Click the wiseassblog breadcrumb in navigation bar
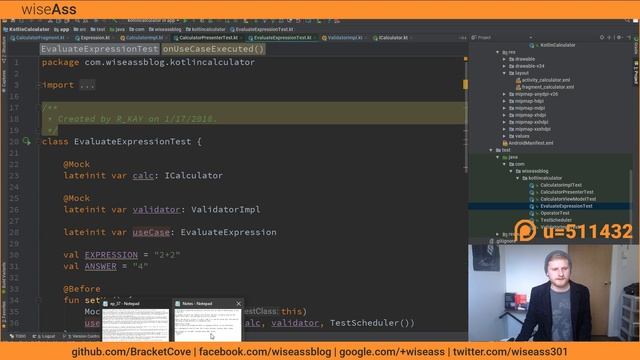 (165, 29)
